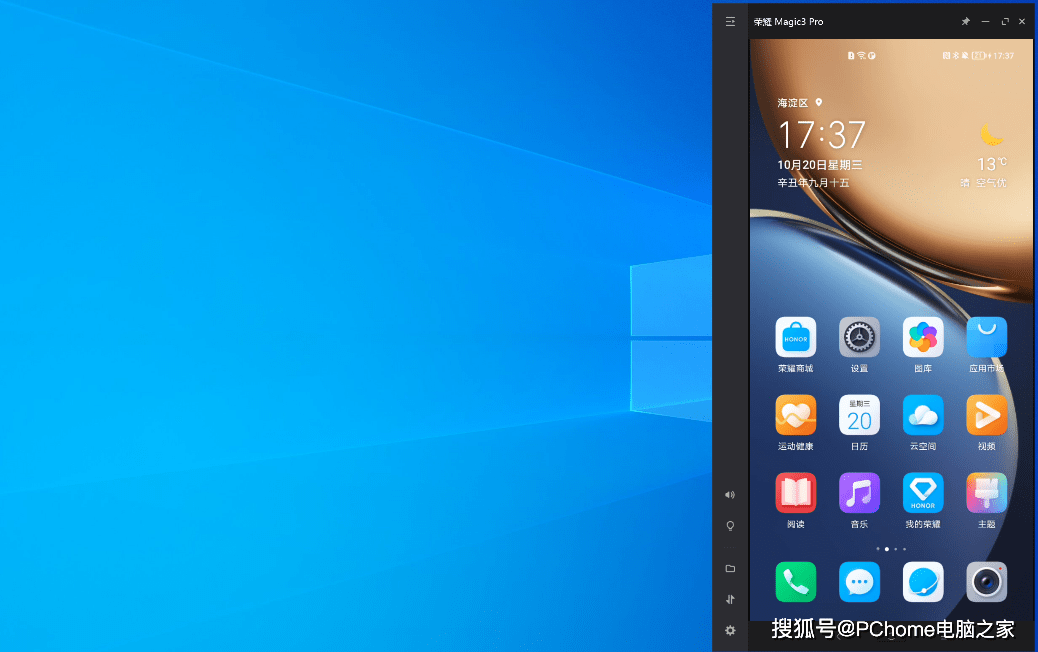1038x652 pixels.
Task: Tap the large 17:37 clock widget
Action: pos(822,135)
